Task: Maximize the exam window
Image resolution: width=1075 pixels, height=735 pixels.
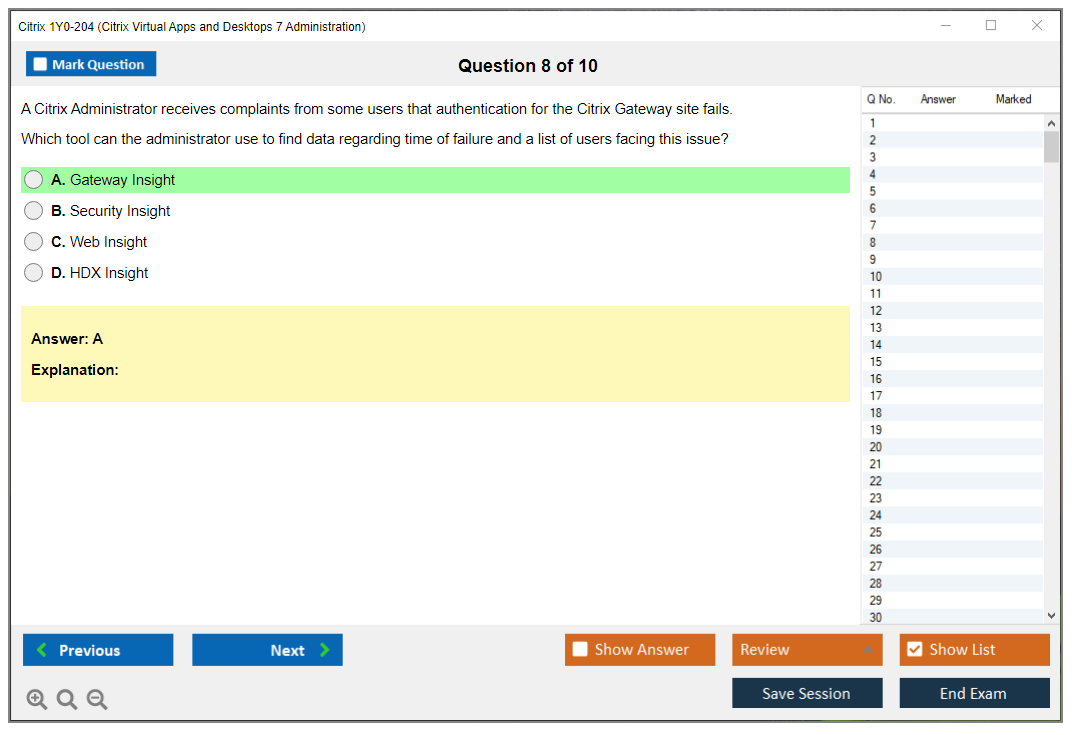Action: [991, 26]
